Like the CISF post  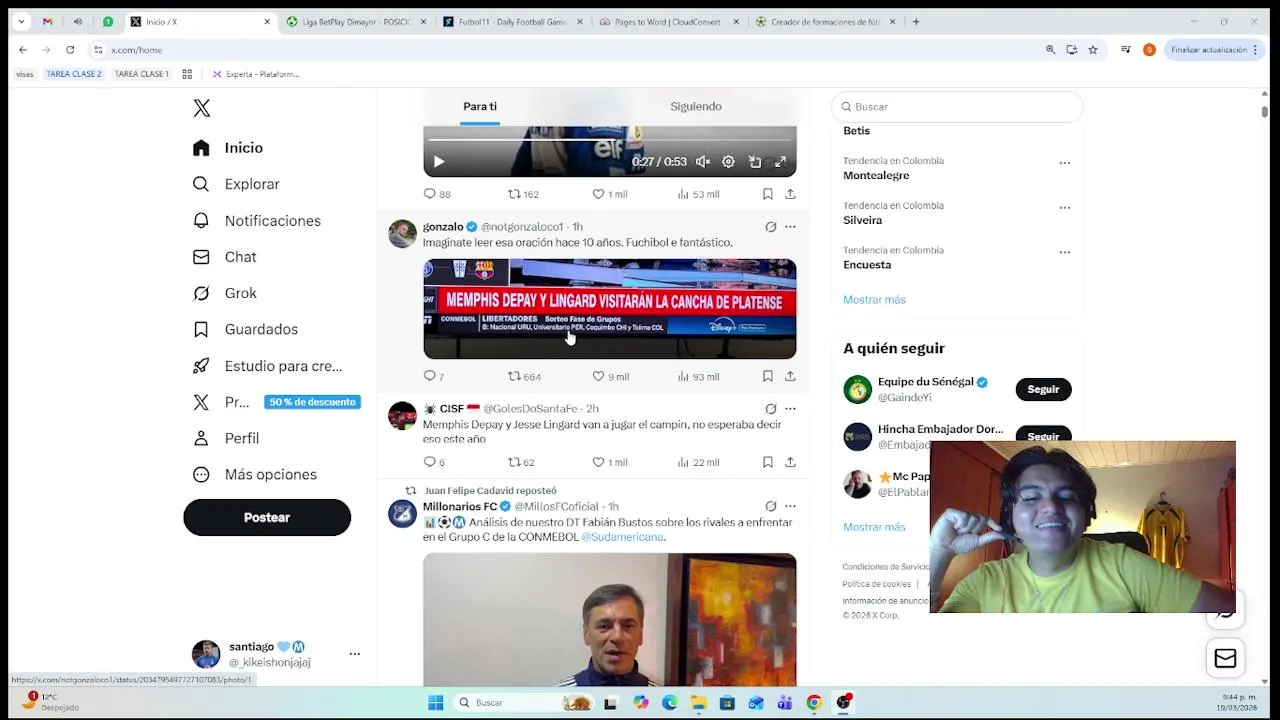[609, 462]
